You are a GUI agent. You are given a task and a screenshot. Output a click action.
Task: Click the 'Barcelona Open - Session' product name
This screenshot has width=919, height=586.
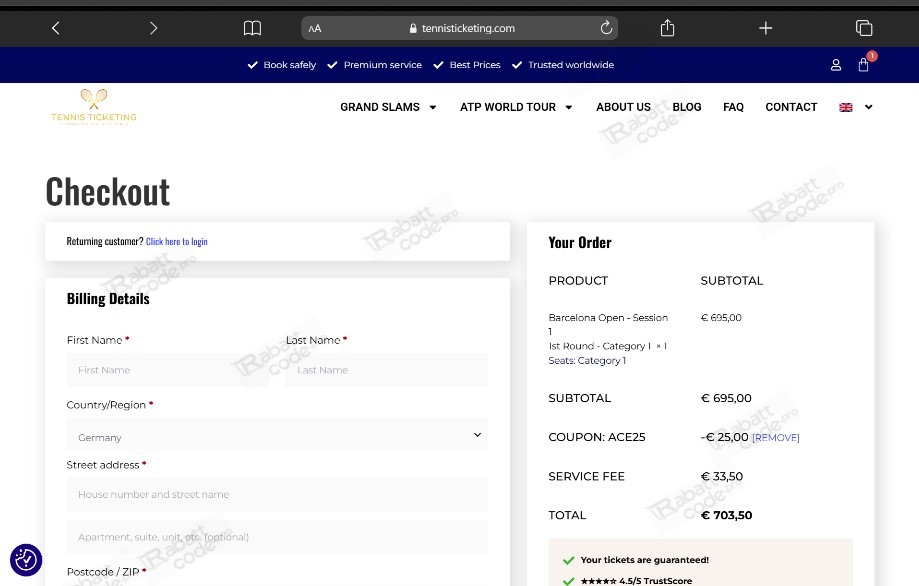(608, 318)
